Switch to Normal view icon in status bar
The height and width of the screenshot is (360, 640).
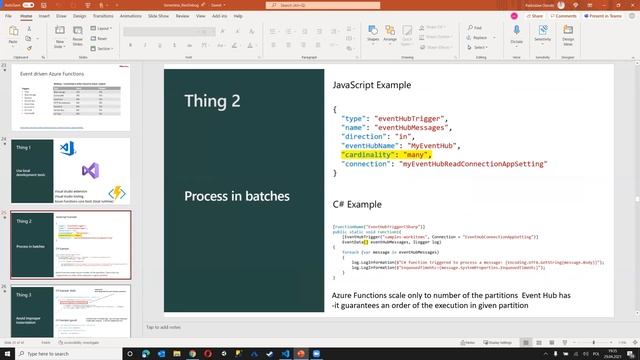click(x=526, y=342)
